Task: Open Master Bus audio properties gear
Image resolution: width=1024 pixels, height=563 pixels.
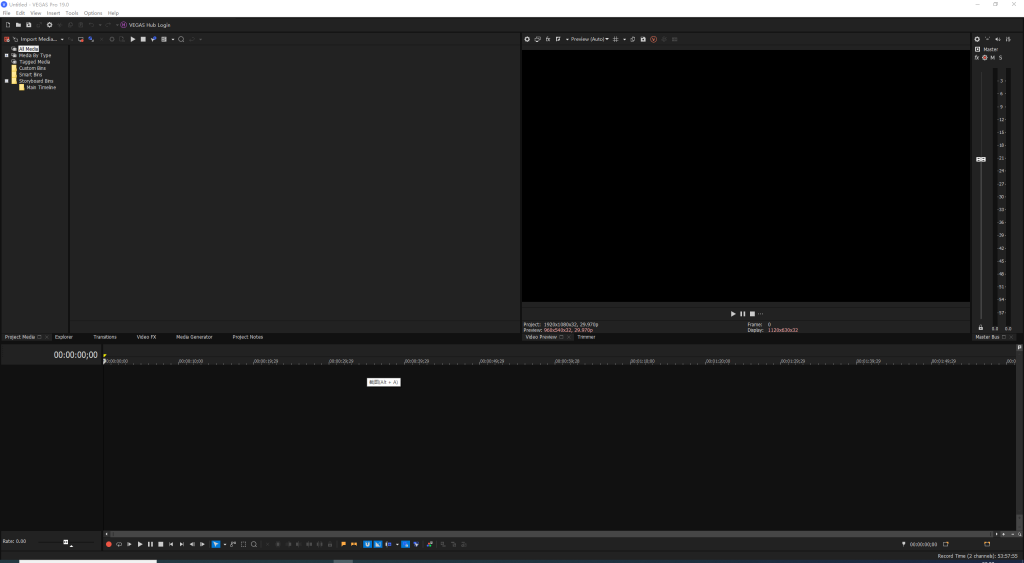Action: (977, 39)
